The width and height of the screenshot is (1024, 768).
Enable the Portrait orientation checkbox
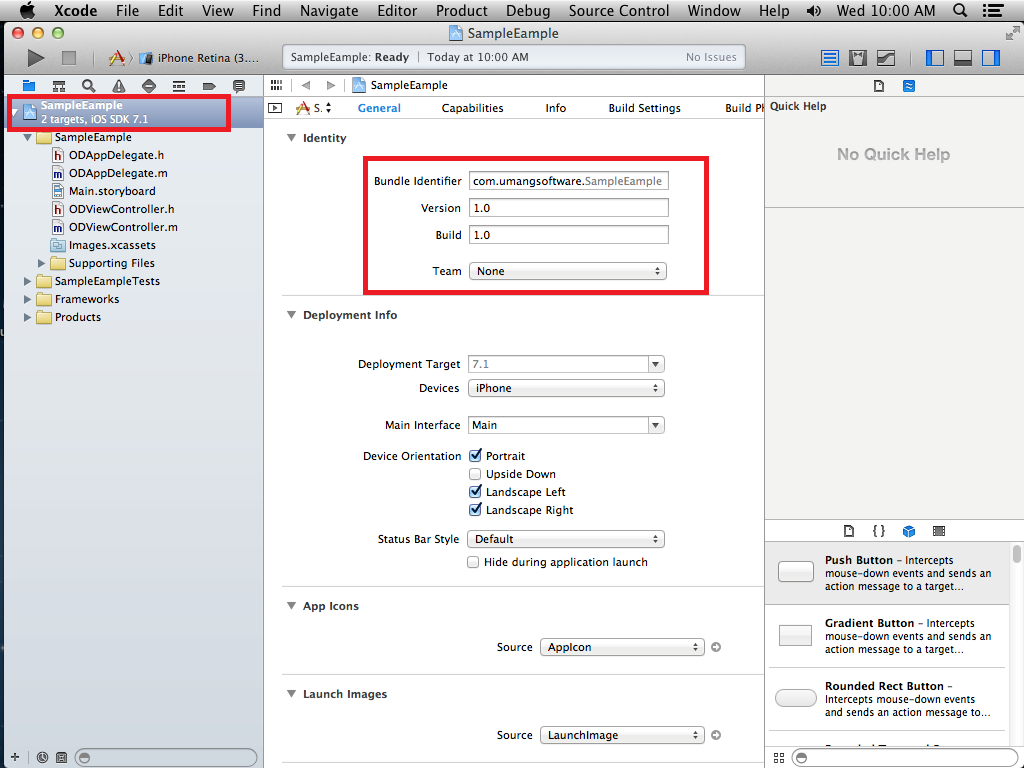475,456
